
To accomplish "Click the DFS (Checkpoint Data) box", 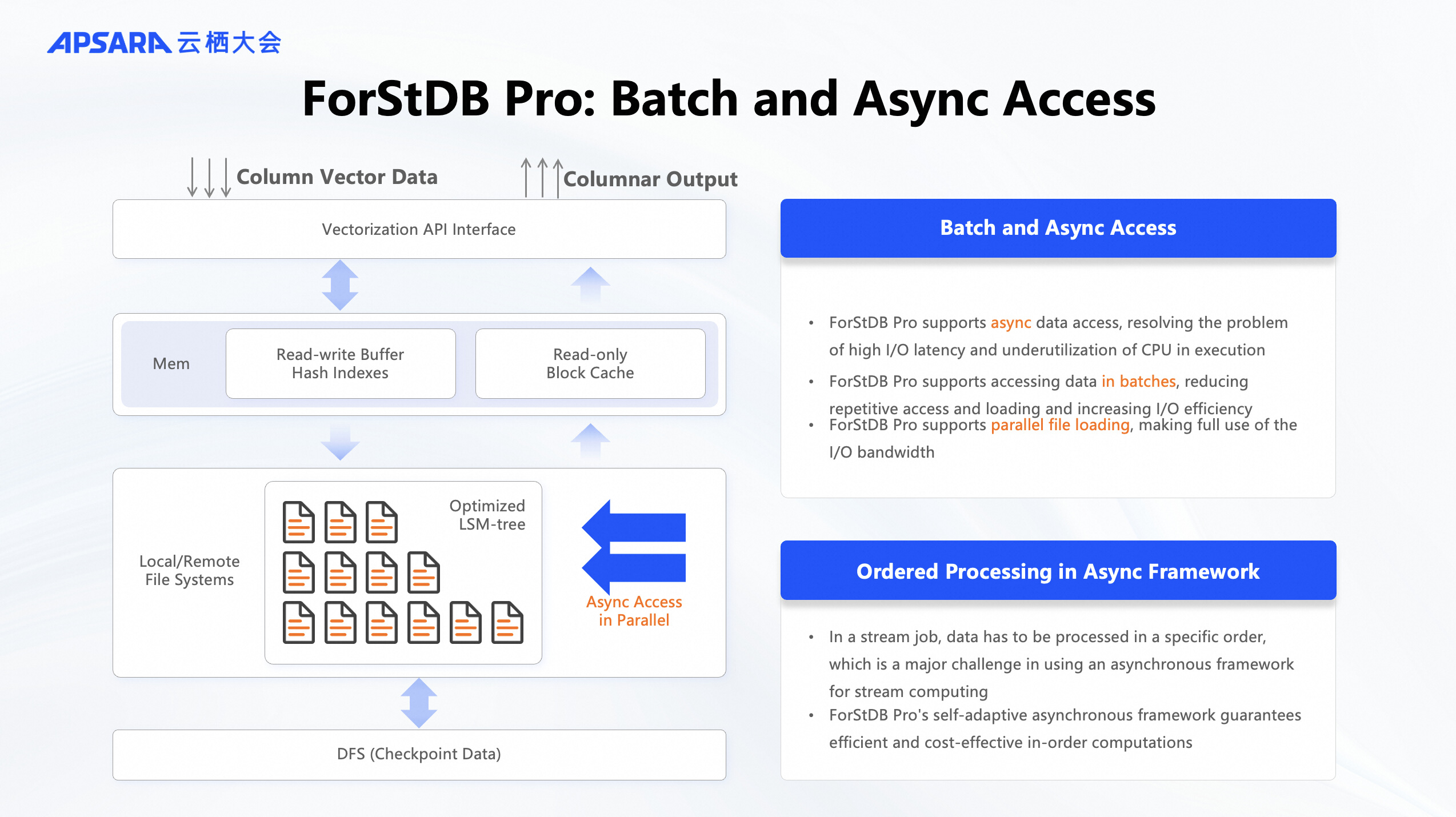I will click(419, 754).
